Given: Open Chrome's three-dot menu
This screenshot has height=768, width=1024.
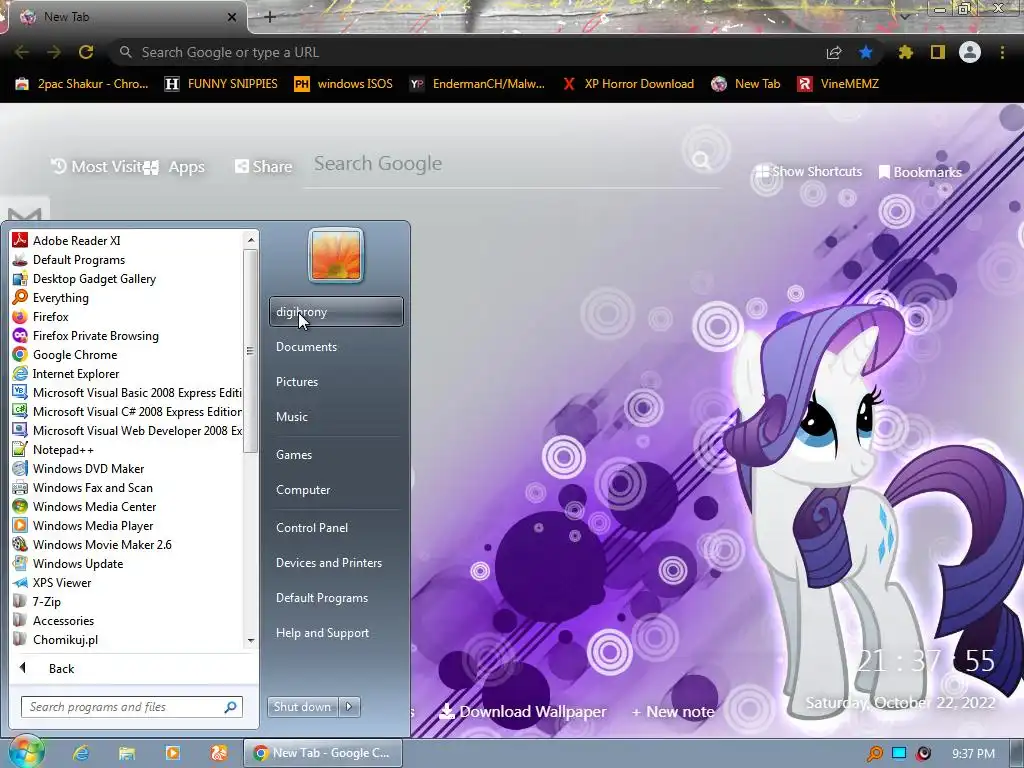Looking at the screenshot, I should pos(1002,52).
